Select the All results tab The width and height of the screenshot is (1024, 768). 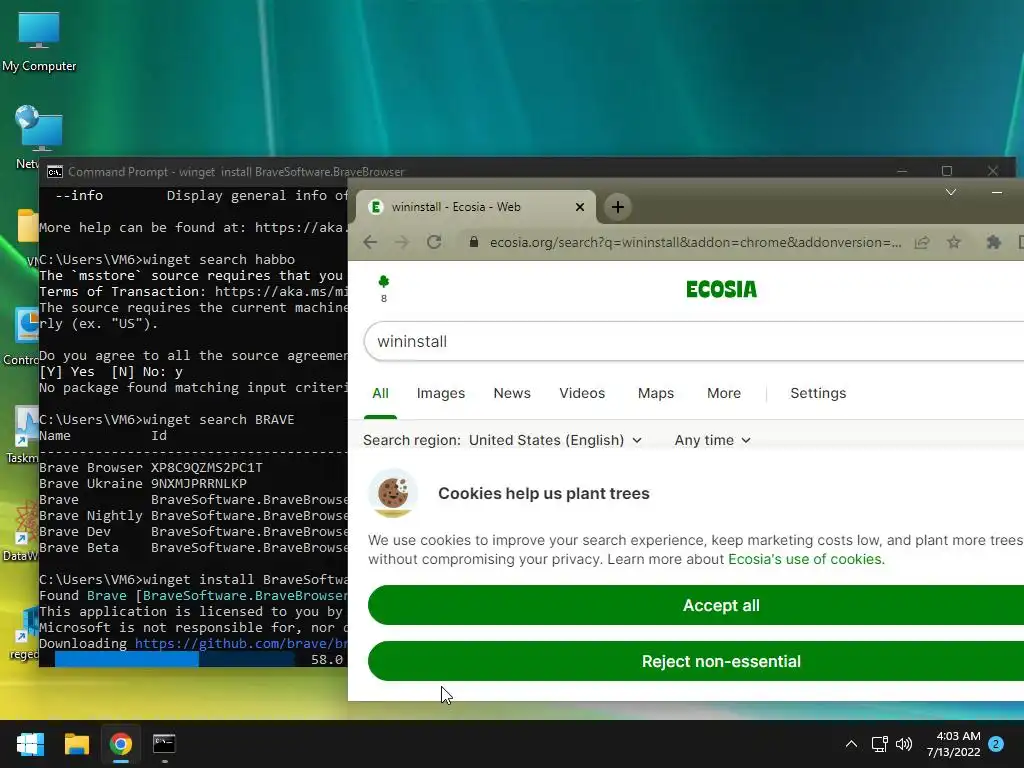click(380, 393)
